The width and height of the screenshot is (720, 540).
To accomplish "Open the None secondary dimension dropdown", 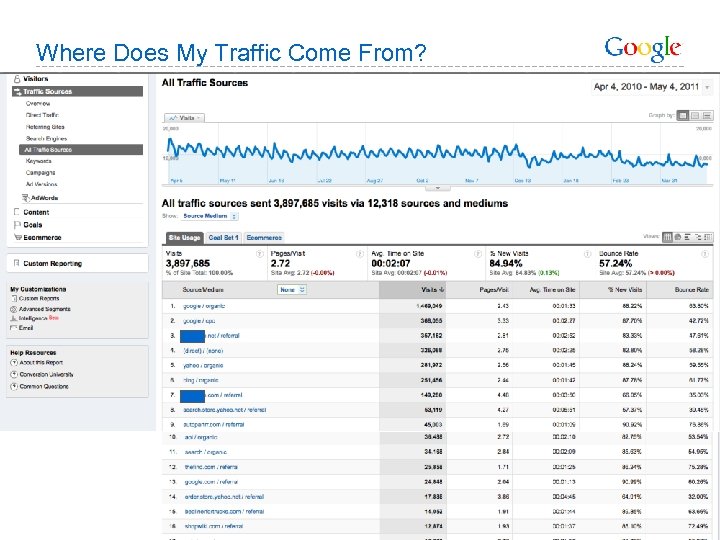I will 292,290.
